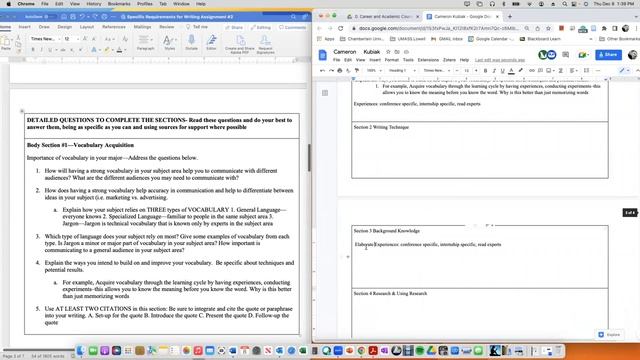This screenshot has height=360, width=640.
Task: Open the Review tab in Word
Action: [x=167, y=27]
